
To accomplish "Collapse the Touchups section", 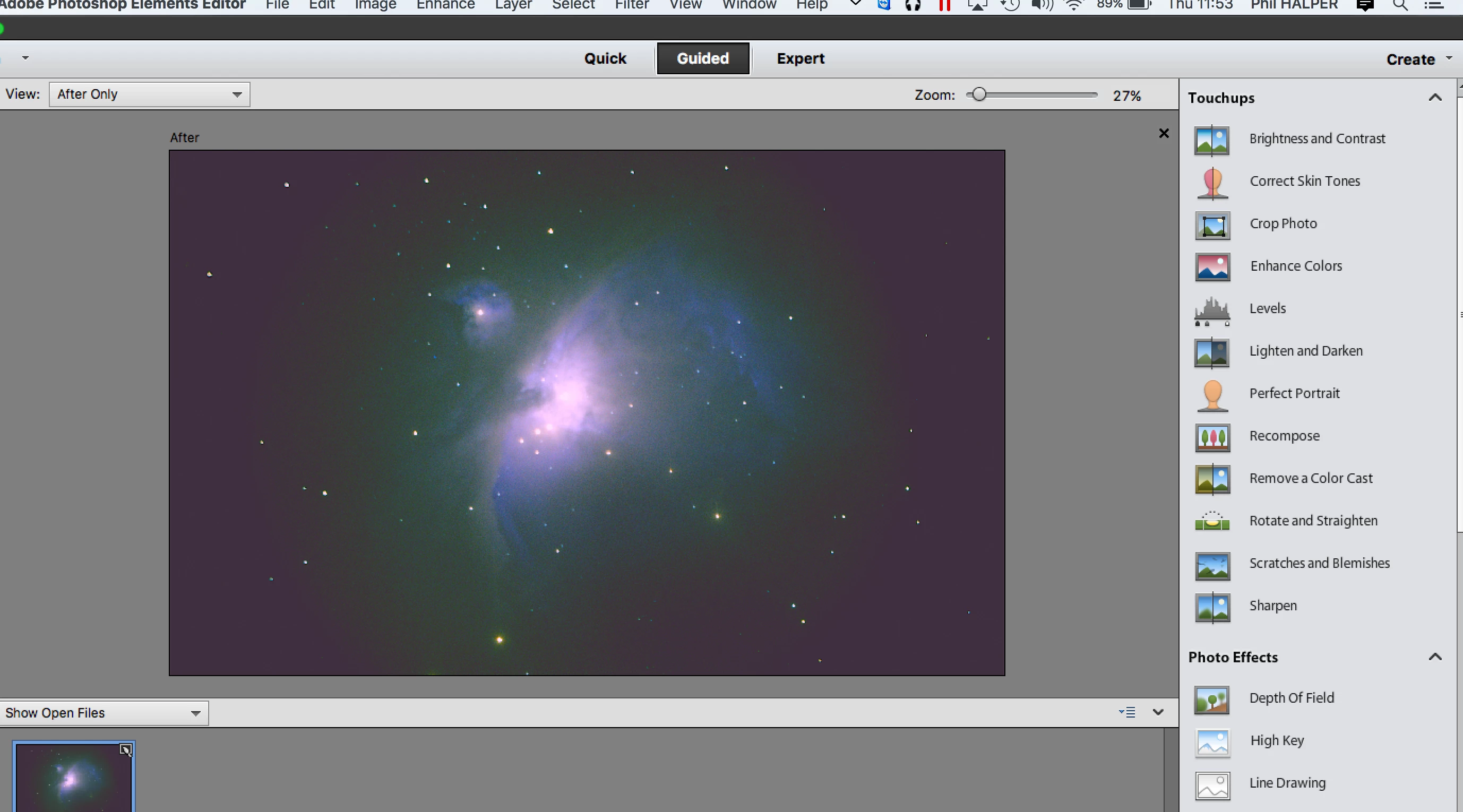I will coord(1435,98).
